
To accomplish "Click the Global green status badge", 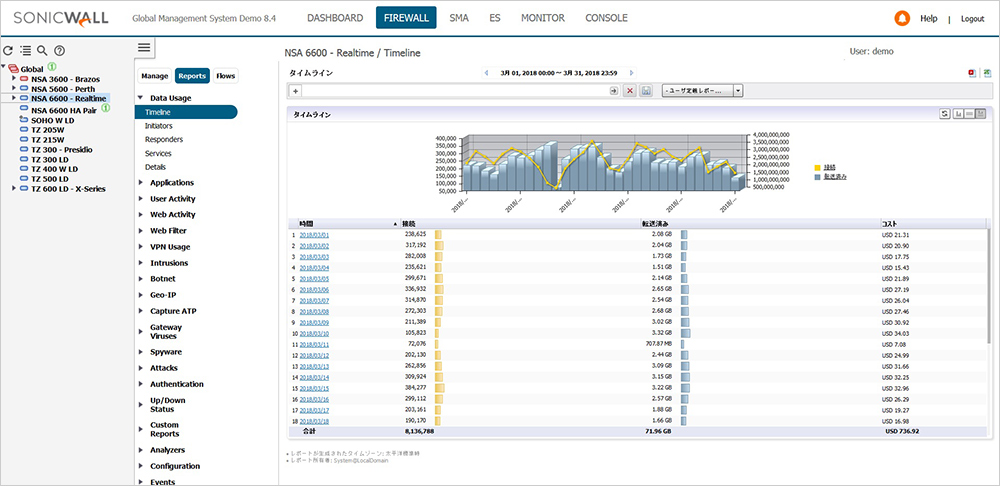I will click(x=52, y=67).
